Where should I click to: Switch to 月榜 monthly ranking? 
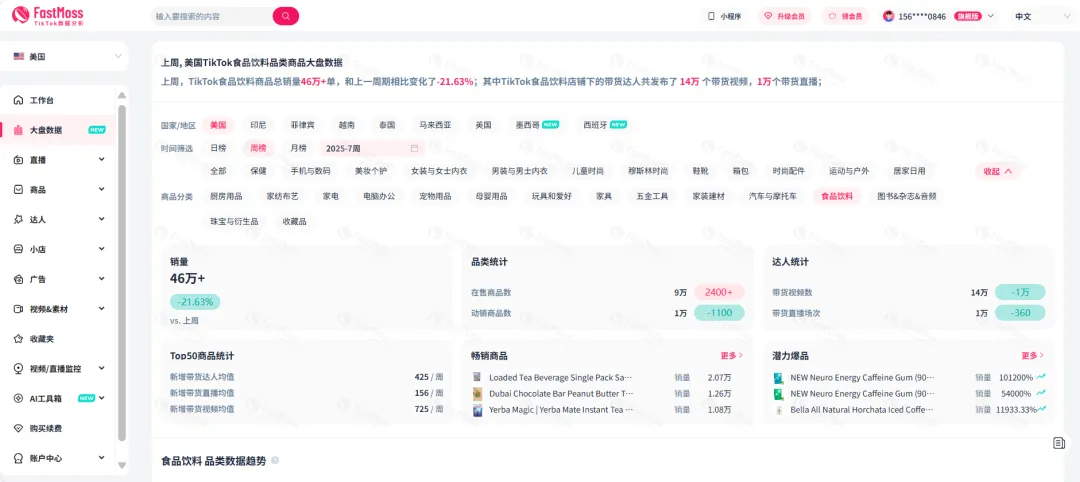coord(298,148)
